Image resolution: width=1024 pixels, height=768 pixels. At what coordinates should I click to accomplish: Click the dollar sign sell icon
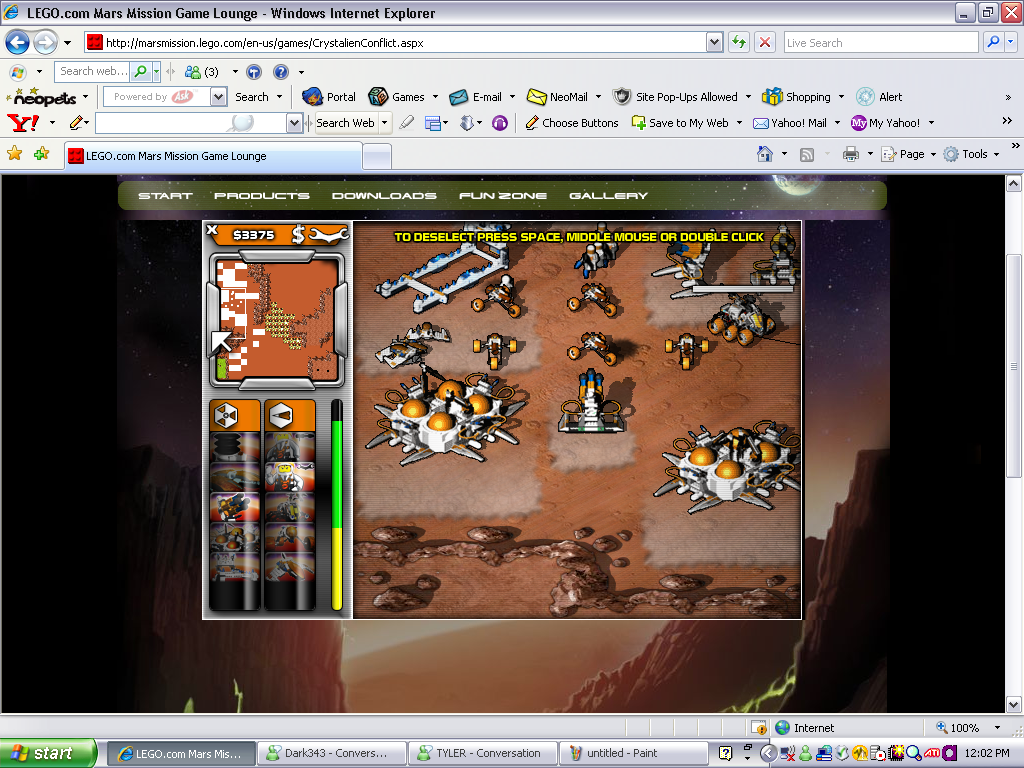[x=298, y=234]
